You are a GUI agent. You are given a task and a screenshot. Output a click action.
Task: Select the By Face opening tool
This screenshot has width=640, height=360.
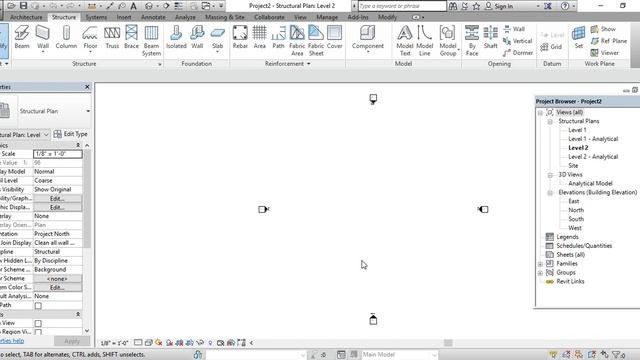(472, 40)
